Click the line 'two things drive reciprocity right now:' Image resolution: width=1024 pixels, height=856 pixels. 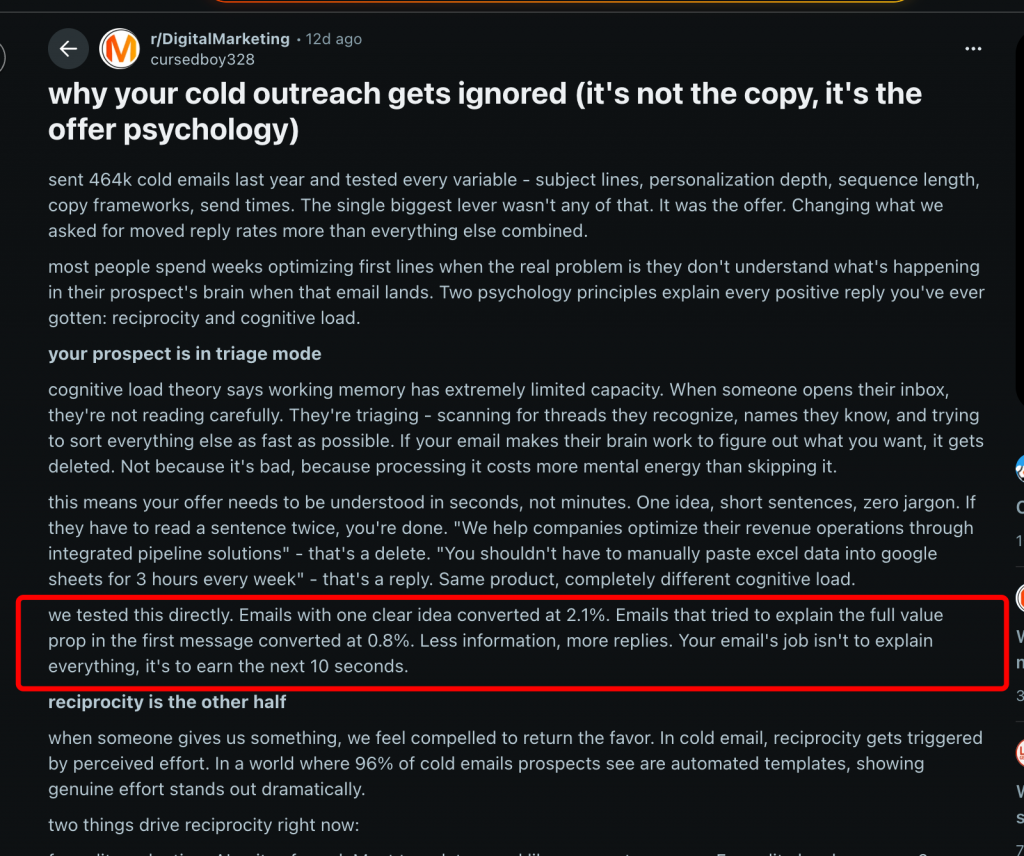pyautogui.click(x=204, y=825)
